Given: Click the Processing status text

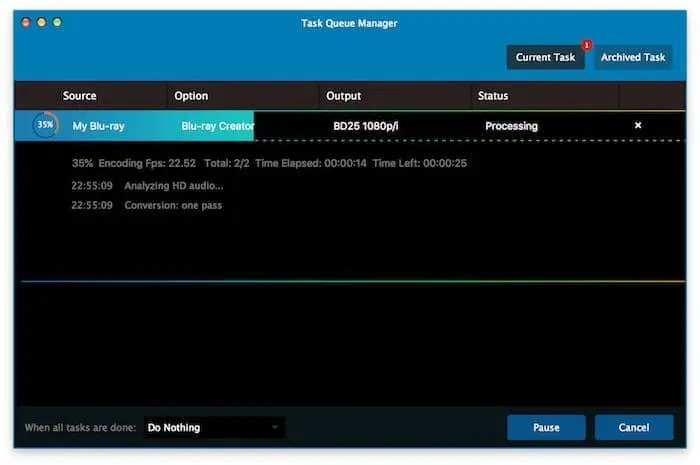Looking at the screenshot, I should [511, 126].
